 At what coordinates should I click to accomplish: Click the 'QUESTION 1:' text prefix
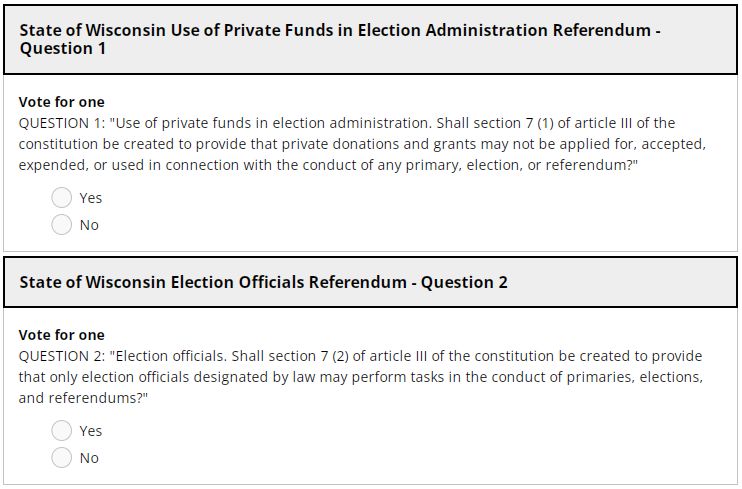62,123
